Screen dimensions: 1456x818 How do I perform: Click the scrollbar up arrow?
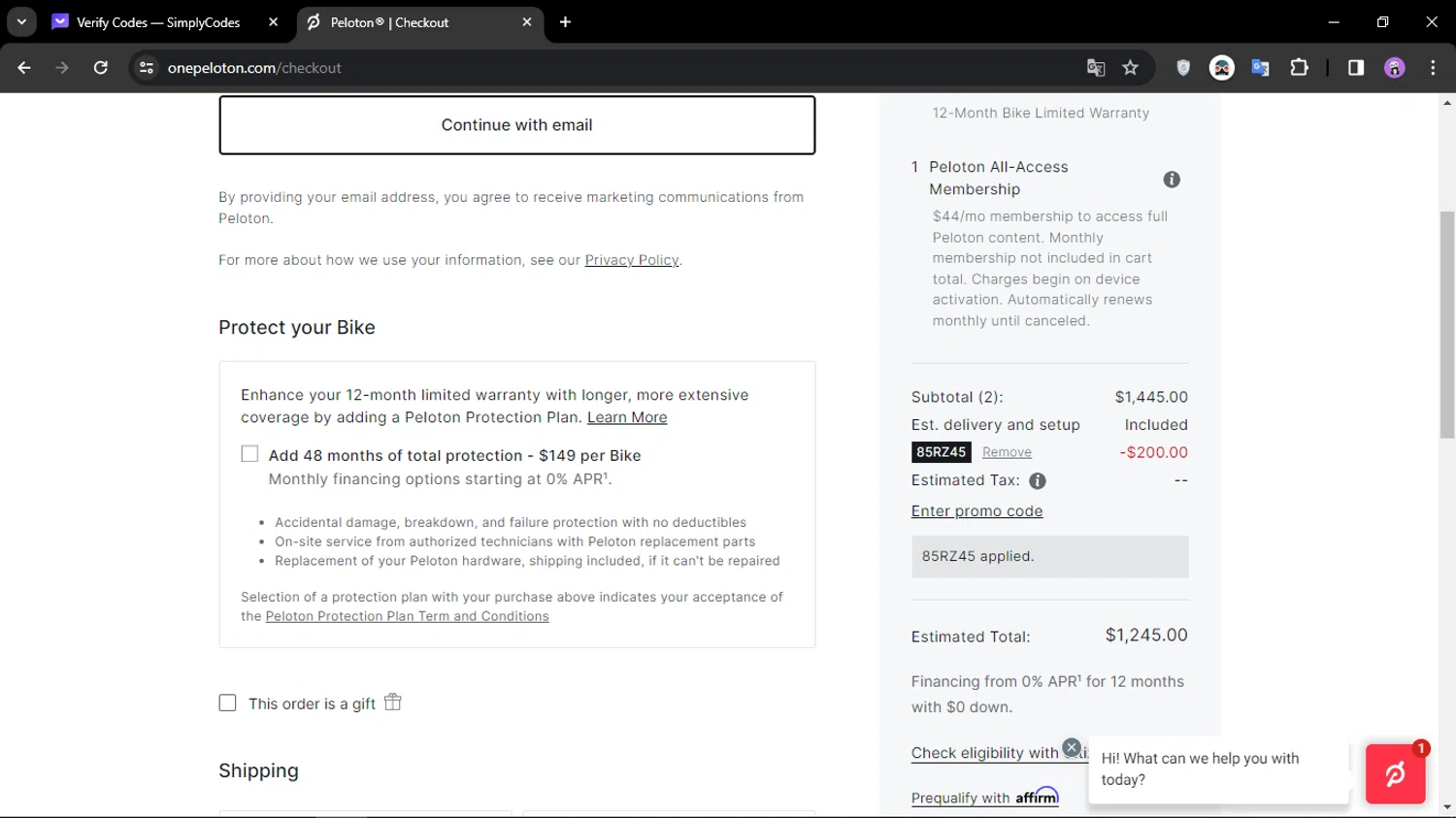click(x=1447, y=102)
